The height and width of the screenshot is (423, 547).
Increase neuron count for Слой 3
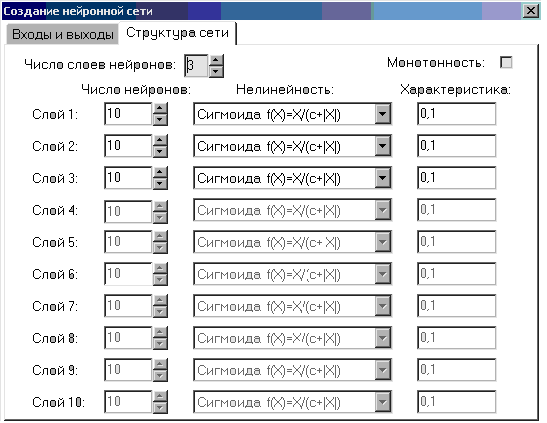click(160, 172)
